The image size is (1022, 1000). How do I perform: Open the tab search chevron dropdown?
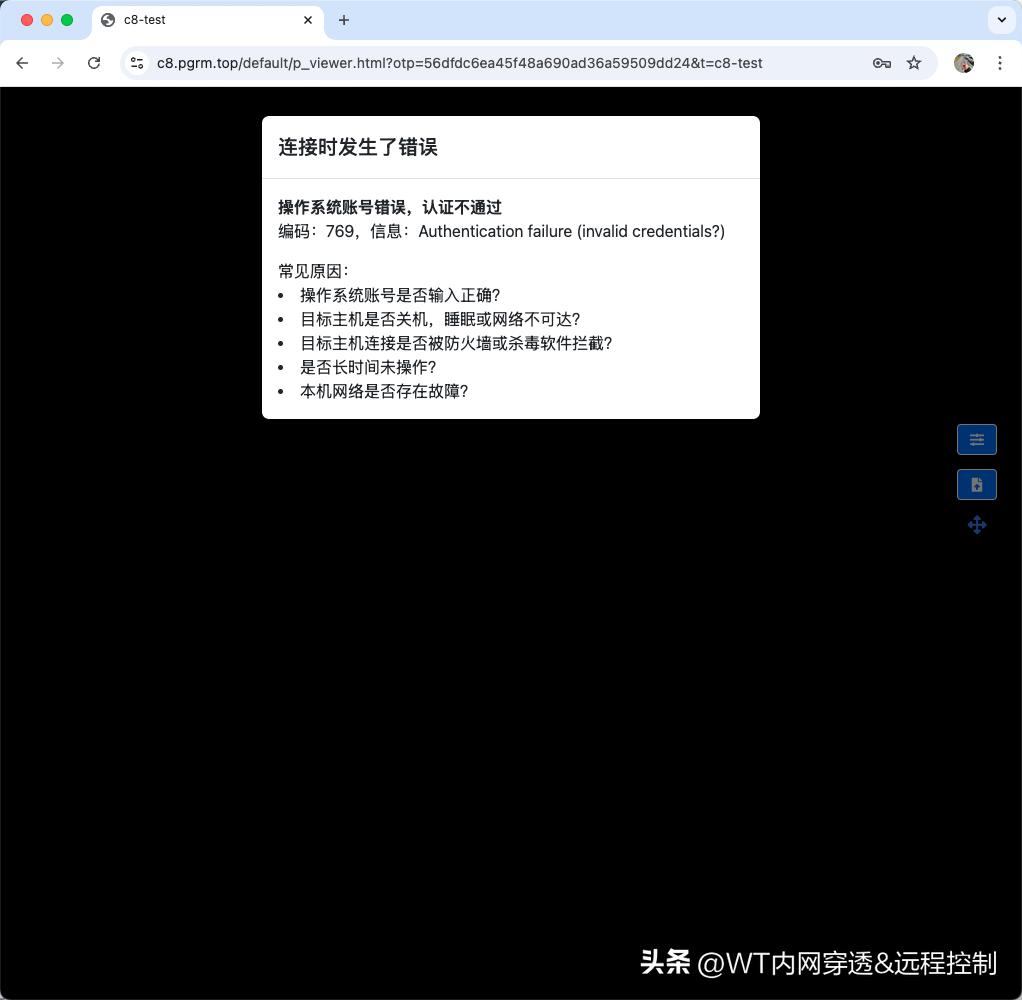coord(1001,20)
